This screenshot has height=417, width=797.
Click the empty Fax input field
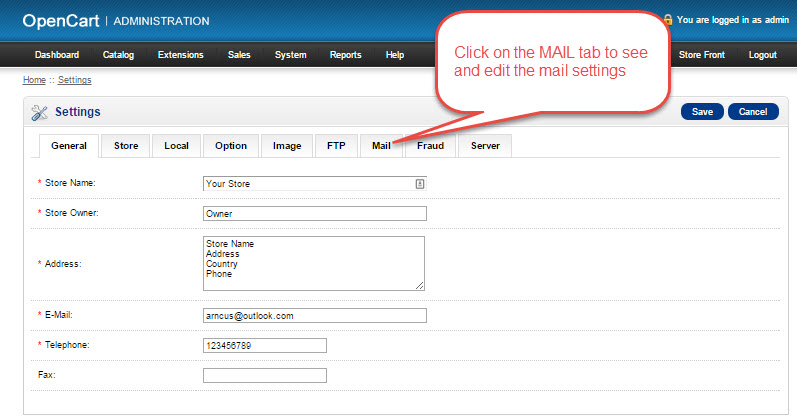coord(264,375)
